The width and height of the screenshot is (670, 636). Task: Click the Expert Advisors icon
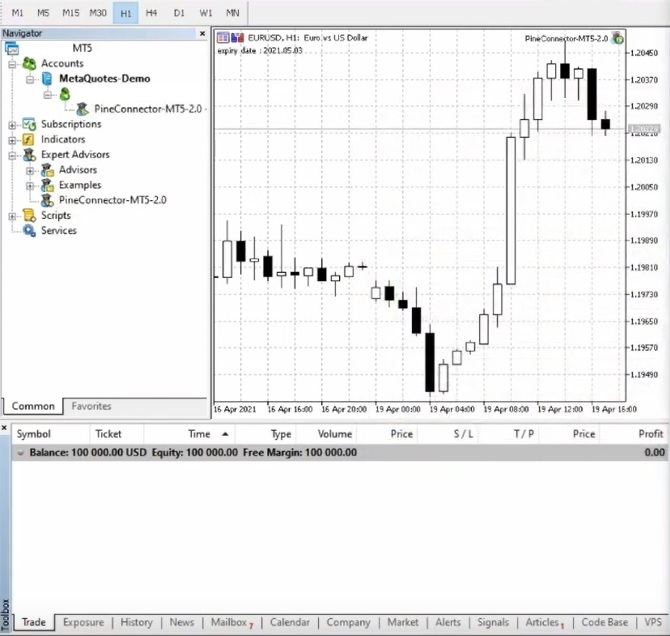pos(29,155)
